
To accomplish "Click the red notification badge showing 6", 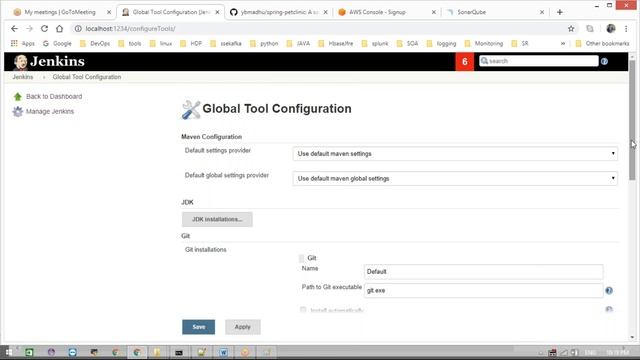I will tap(464, 62).
